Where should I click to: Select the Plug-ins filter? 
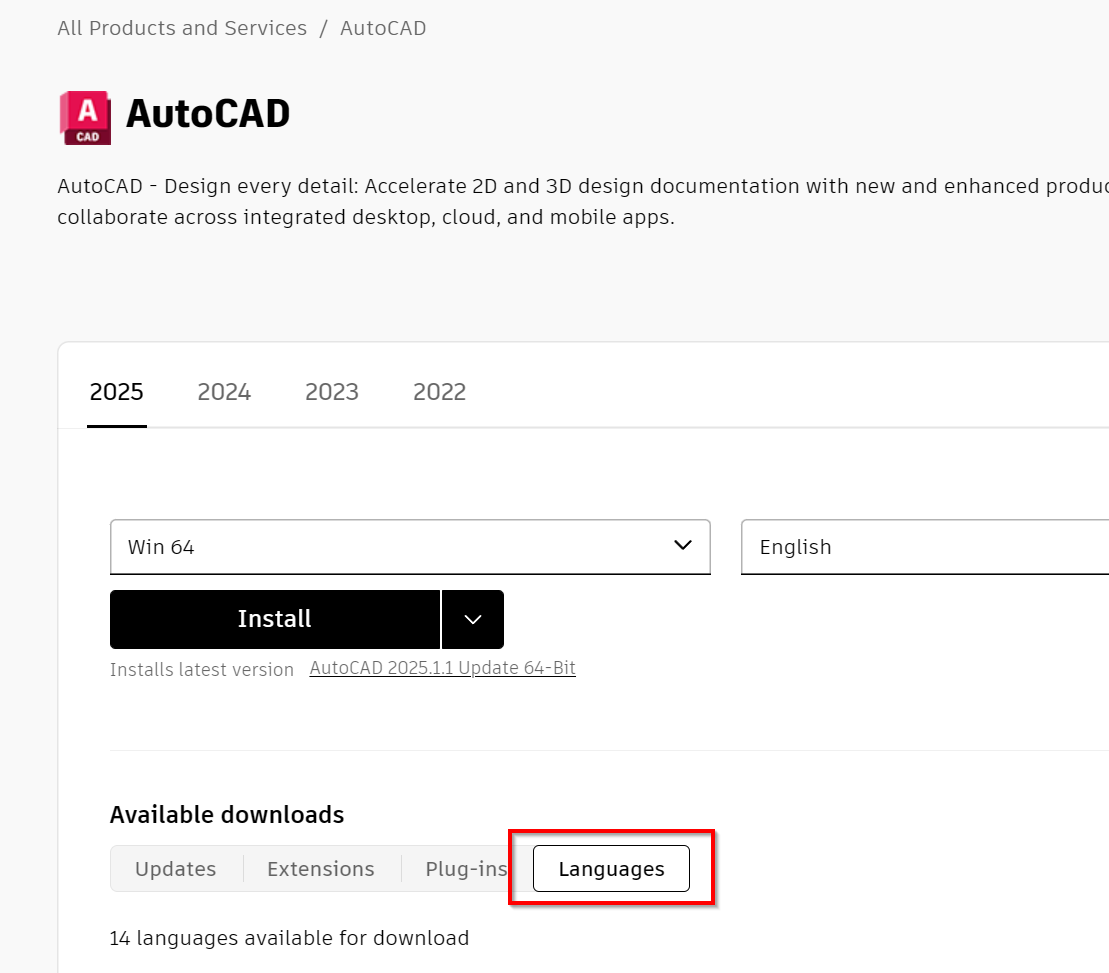465,868
